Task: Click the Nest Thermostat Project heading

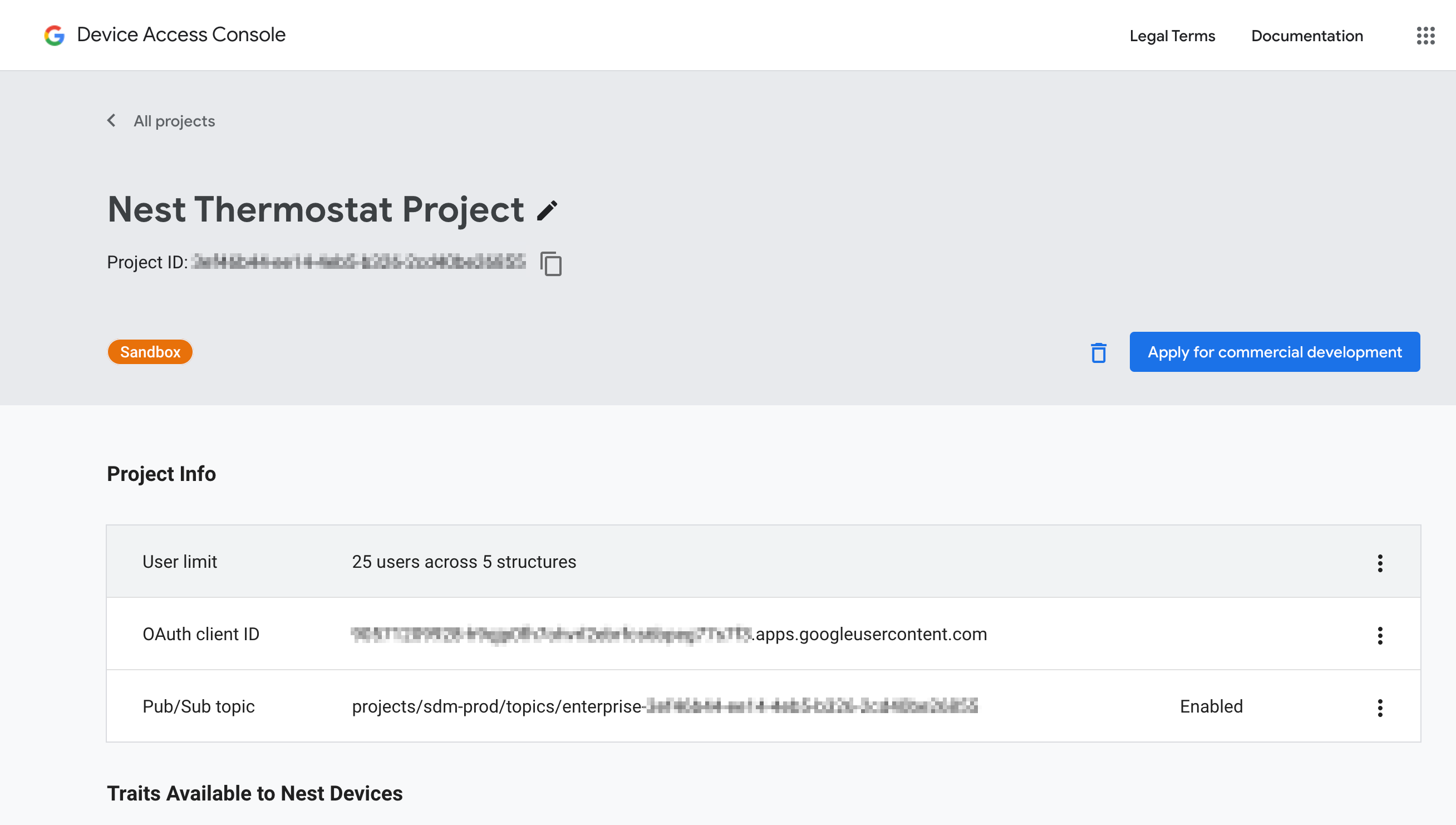Action: click(x=316, y=209)
